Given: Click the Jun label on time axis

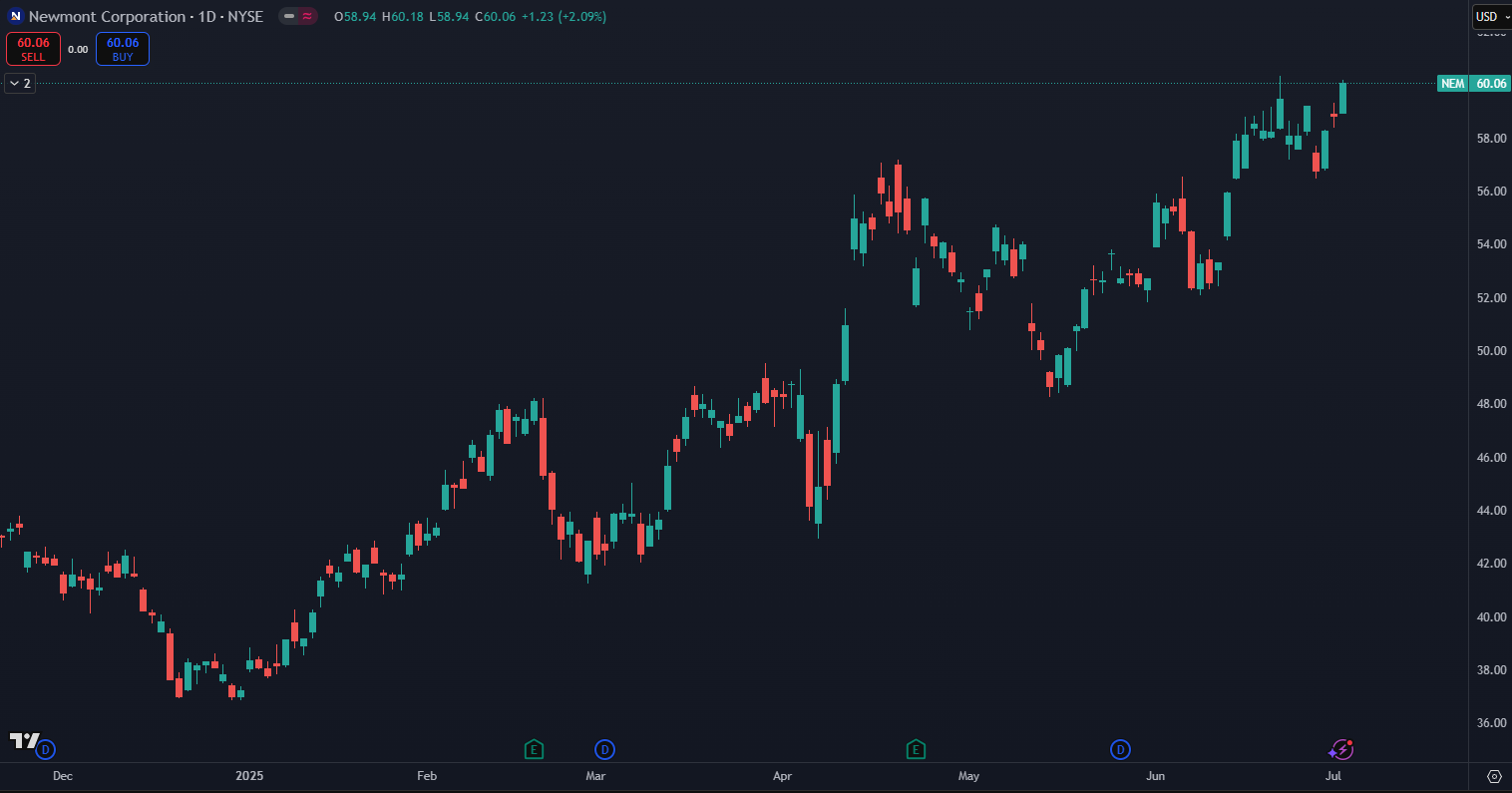Looking at the screenshot, I should (x=1155, y=776).
